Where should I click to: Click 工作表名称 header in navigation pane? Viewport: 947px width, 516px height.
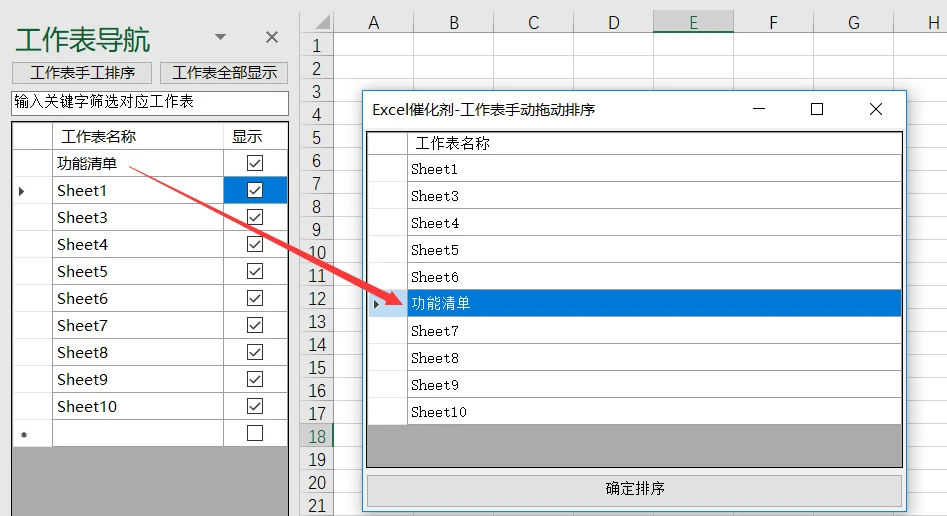pyautogui.click(x=138, y=137)
